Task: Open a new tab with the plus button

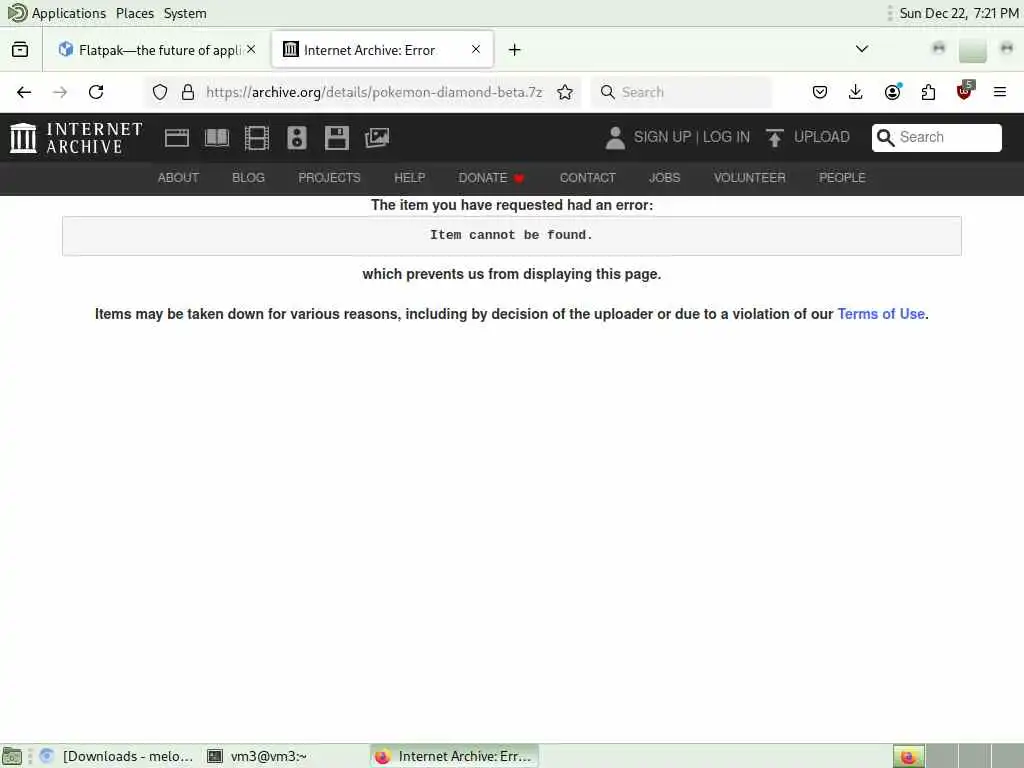Action: click(x=515, y=50)
